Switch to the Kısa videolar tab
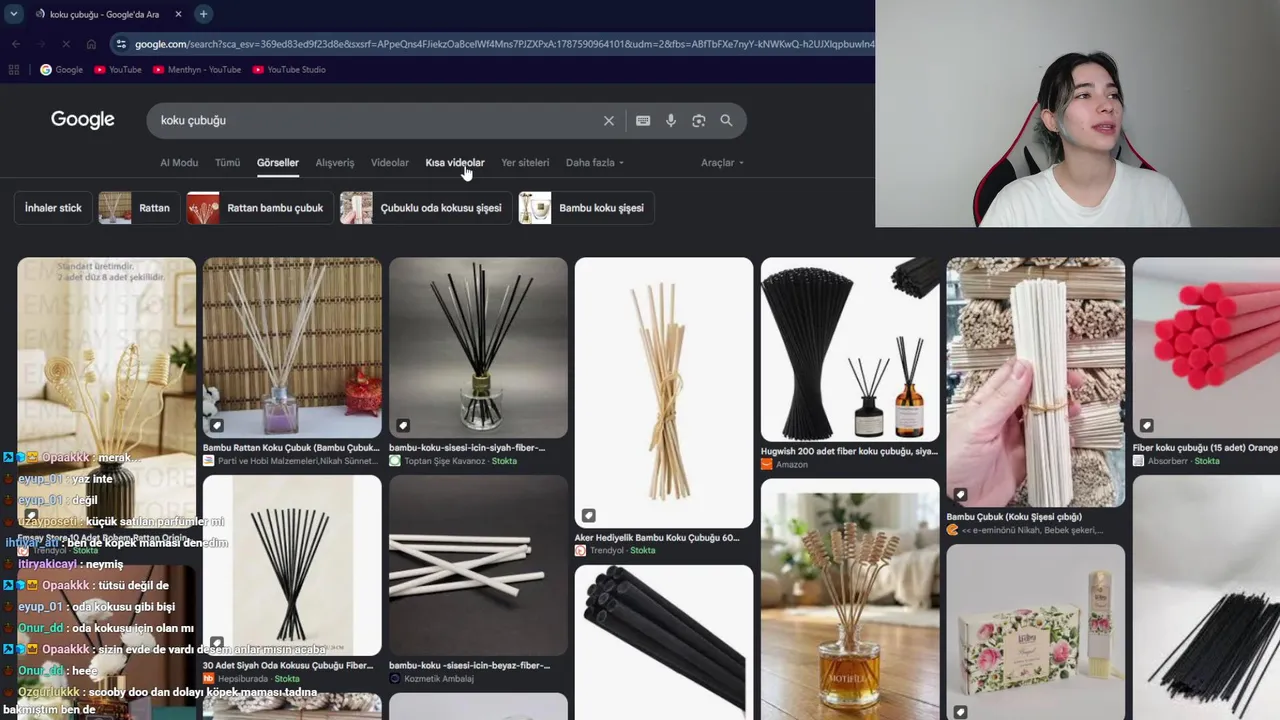The width and height of the screenshot is (1280, 720). tap(455, 163)
